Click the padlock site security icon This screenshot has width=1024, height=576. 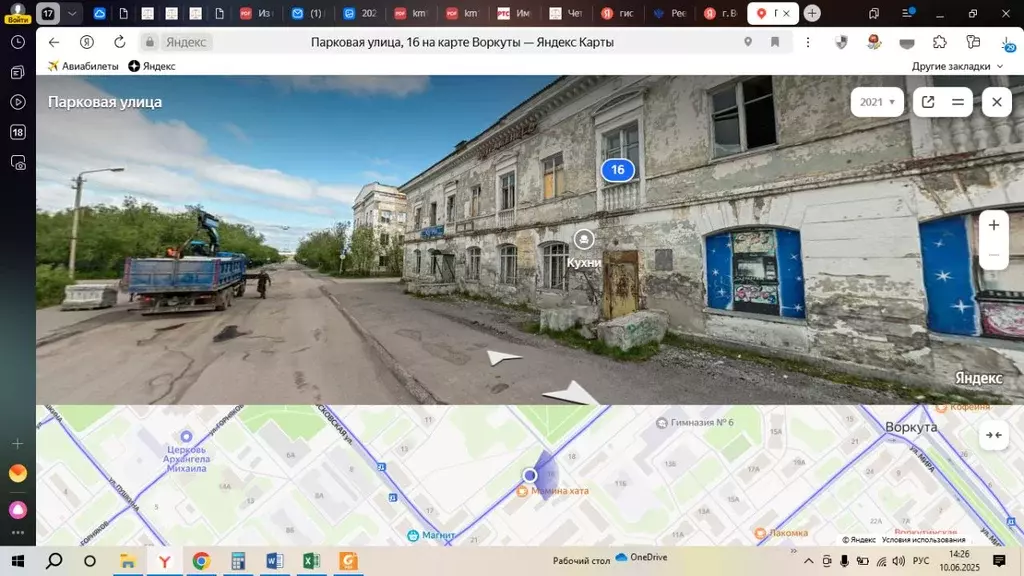(x=150, y=42)
